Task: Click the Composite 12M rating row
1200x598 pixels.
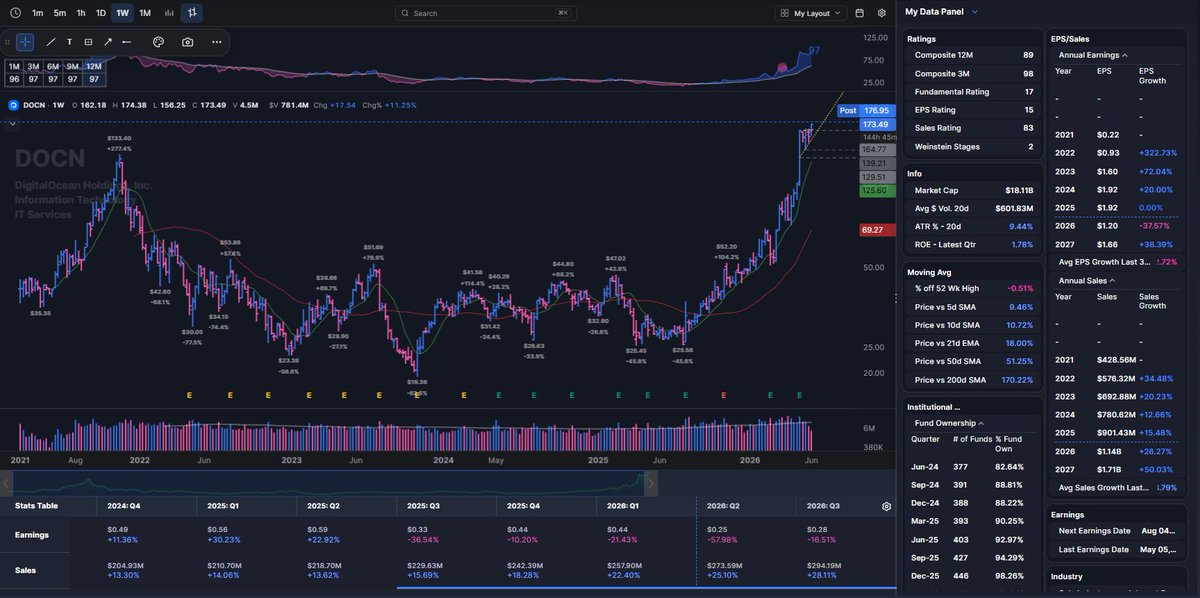Action: coord(973,55)
